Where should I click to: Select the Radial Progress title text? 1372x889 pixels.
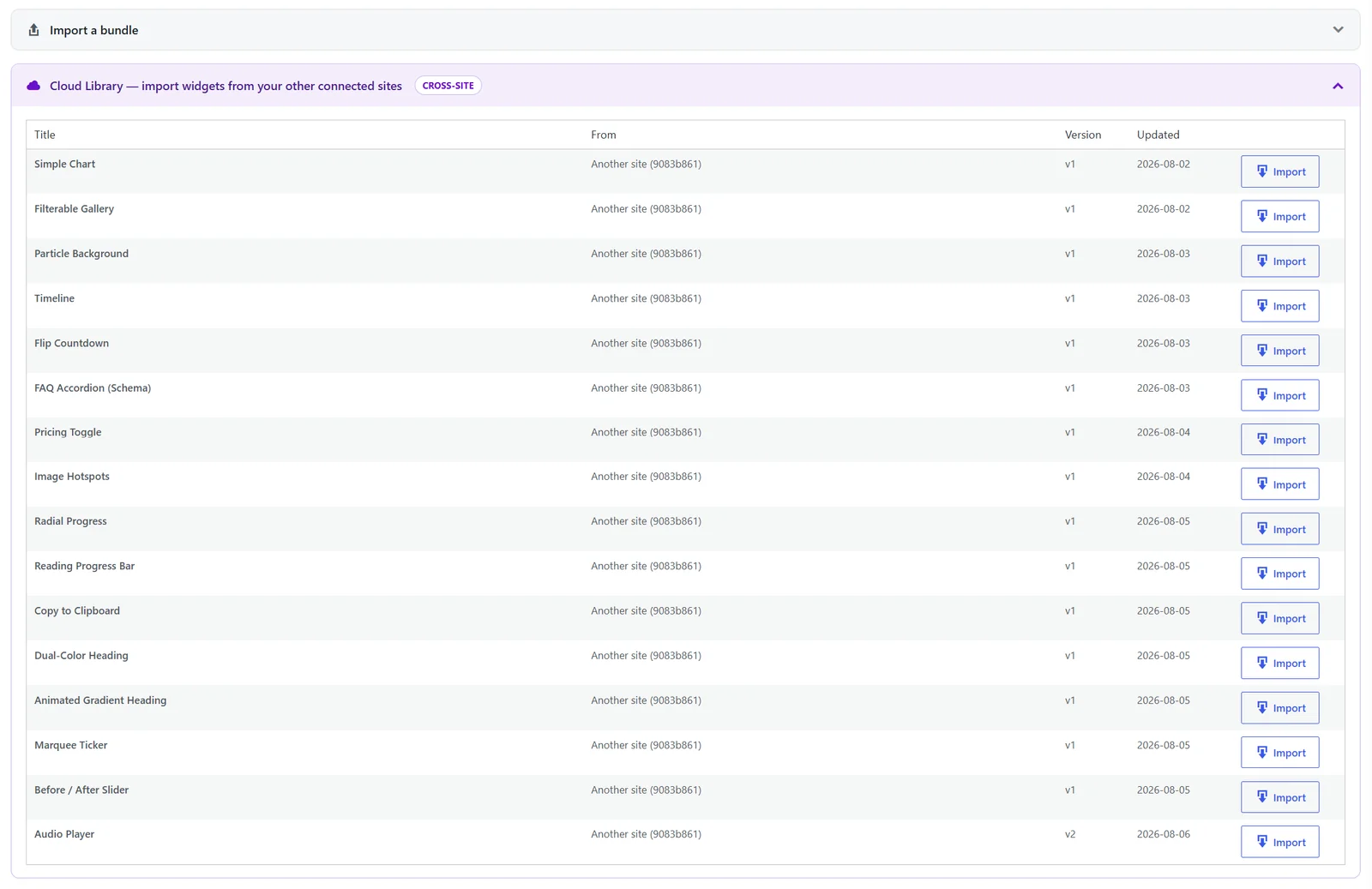coord(70,521)
